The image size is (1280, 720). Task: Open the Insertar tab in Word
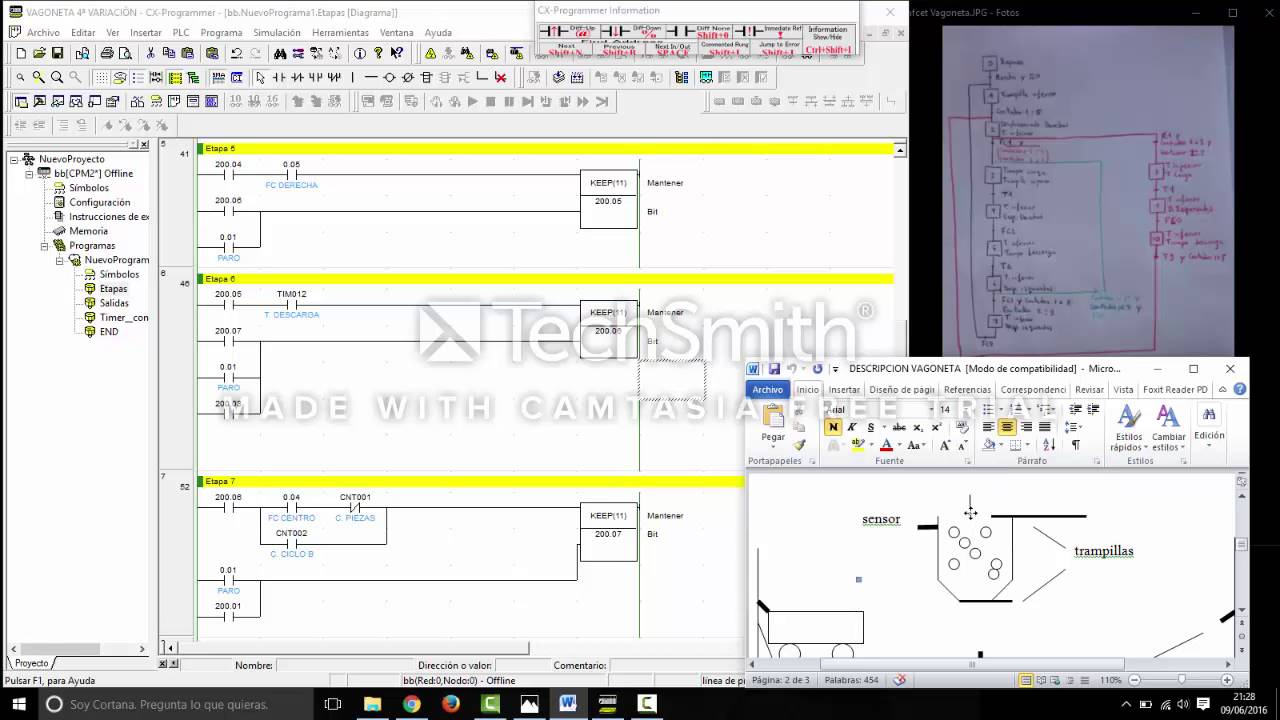click(x=844, y=390)
